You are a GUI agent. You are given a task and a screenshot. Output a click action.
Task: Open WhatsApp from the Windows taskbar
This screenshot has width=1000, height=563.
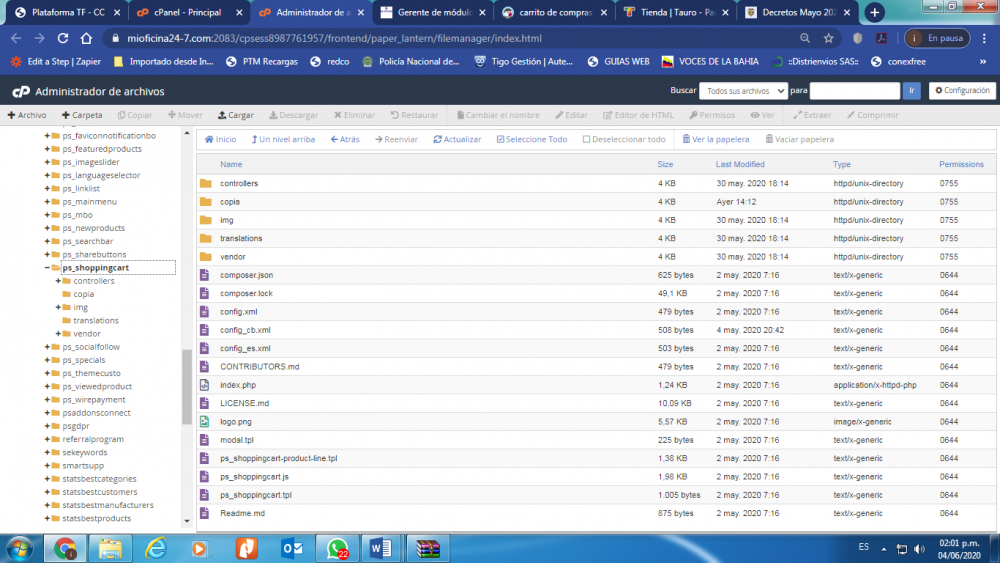tap(337, 548)
